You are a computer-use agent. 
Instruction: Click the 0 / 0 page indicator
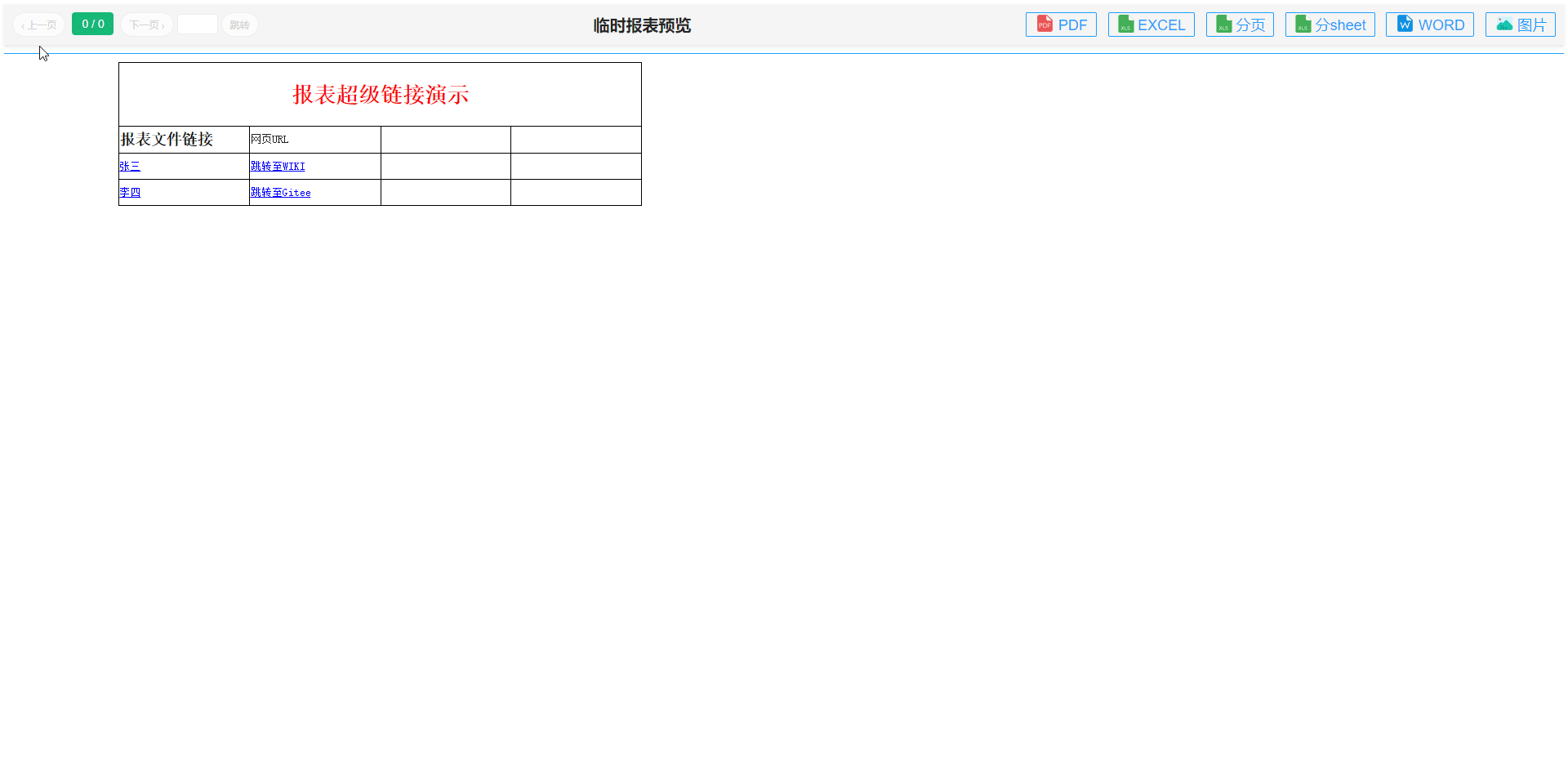(x=92, y=24)
